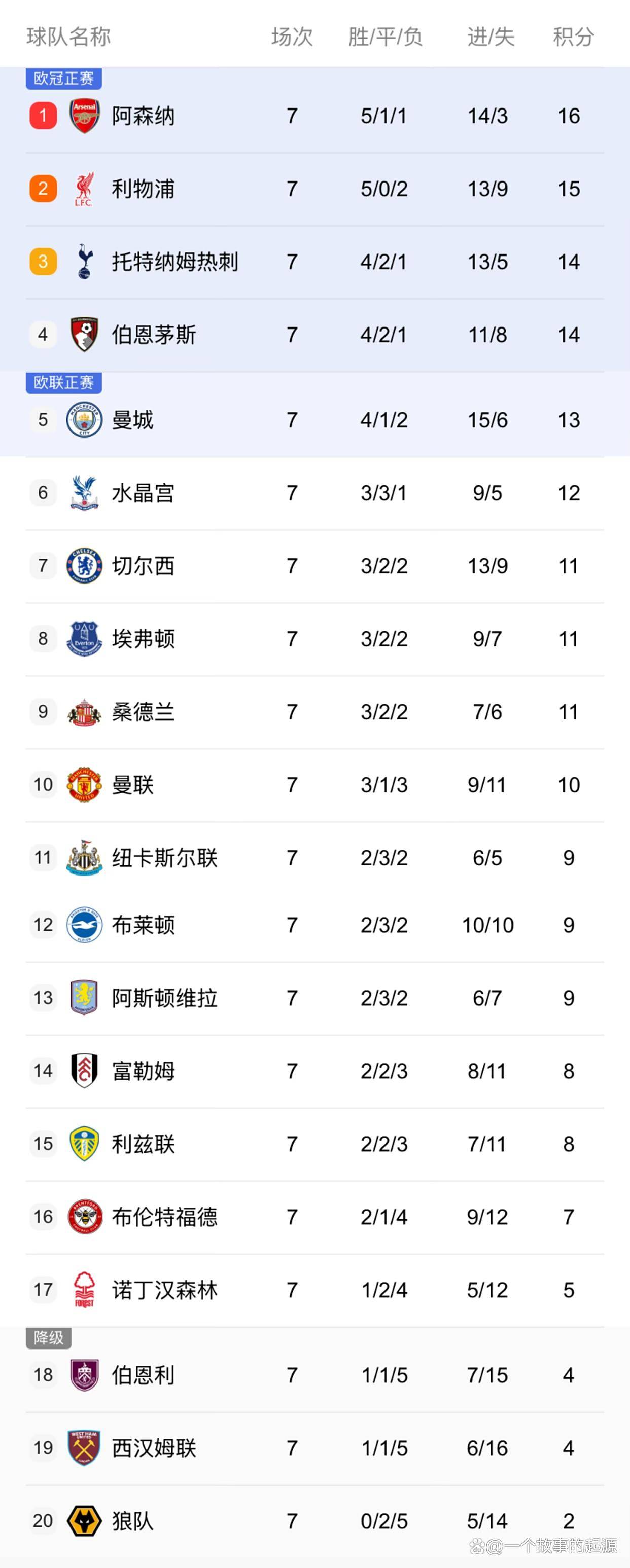This screenshot has height=1568, width=630.
Task: Tap the Manchester United red crest
Action: [x=84, y=785]
